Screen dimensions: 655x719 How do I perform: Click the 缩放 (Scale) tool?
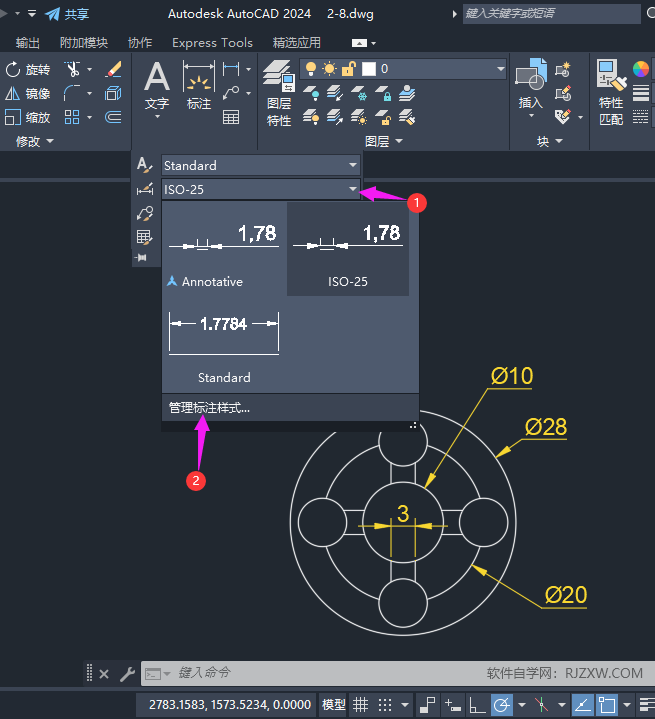click(x=28, y=117)
